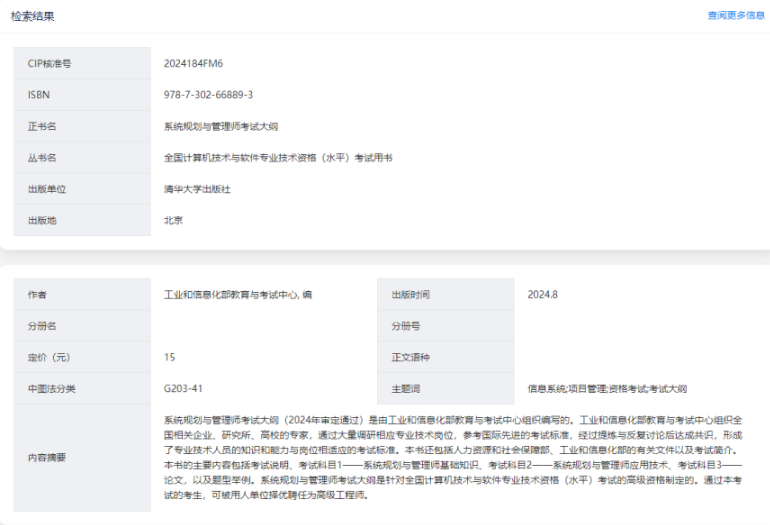The height and width of the screenshot is (525, 770).
Task: Click the 分册号 field label
Action: pyautogui.click(x=406, y=326)
